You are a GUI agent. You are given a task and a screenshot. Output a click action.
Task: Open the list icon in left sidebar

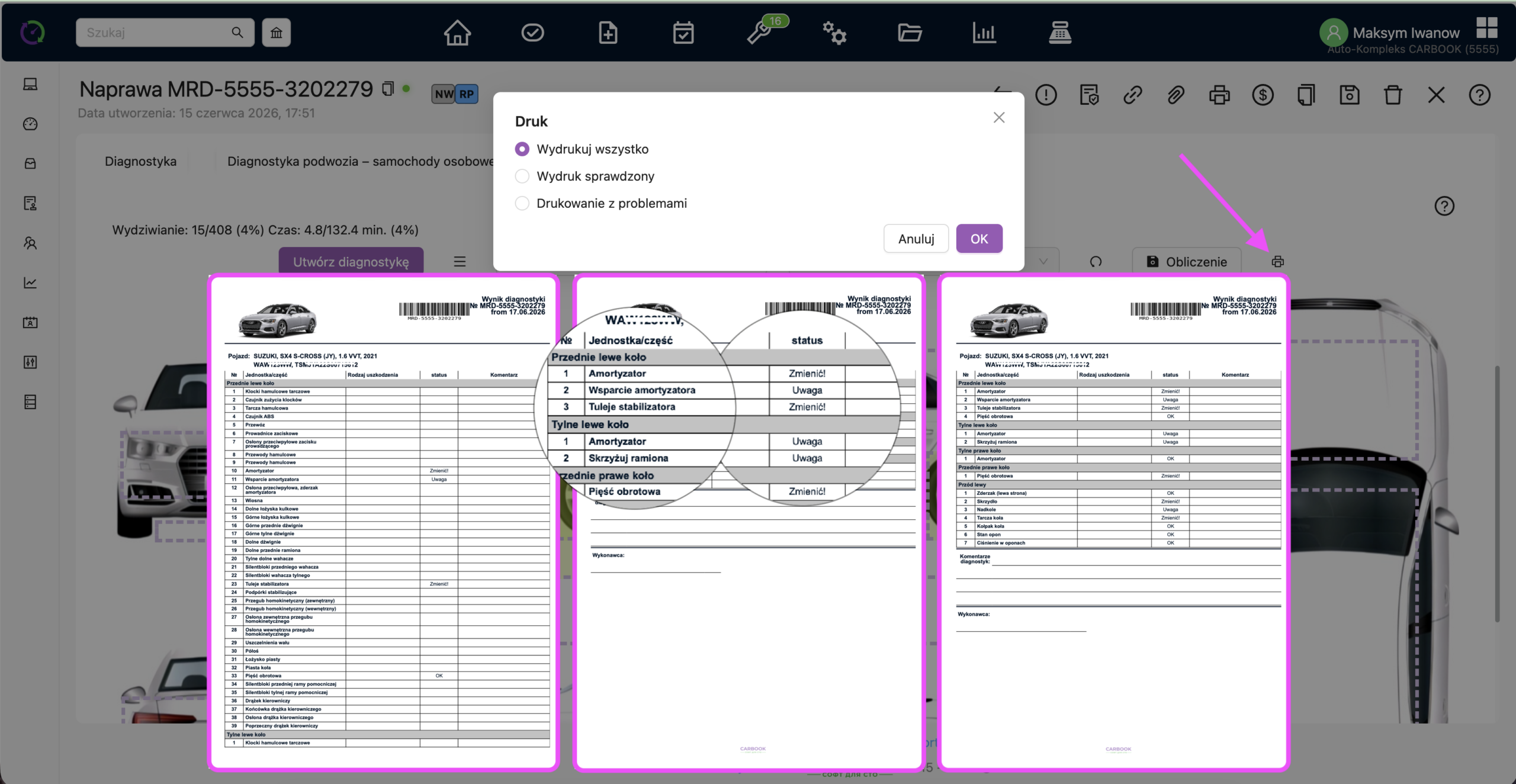[30, 402]
